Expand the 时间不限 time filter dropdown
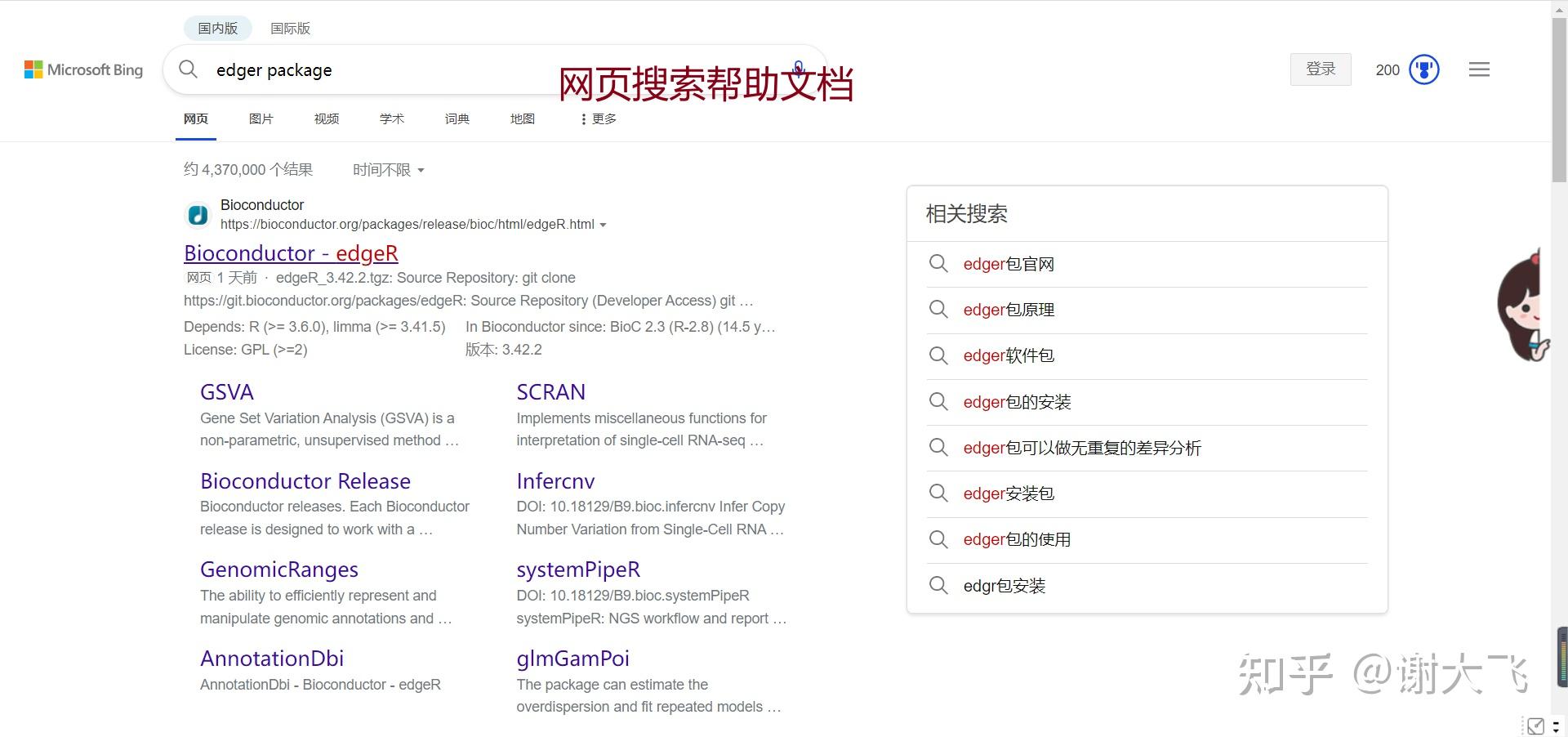 coord(389,170)
